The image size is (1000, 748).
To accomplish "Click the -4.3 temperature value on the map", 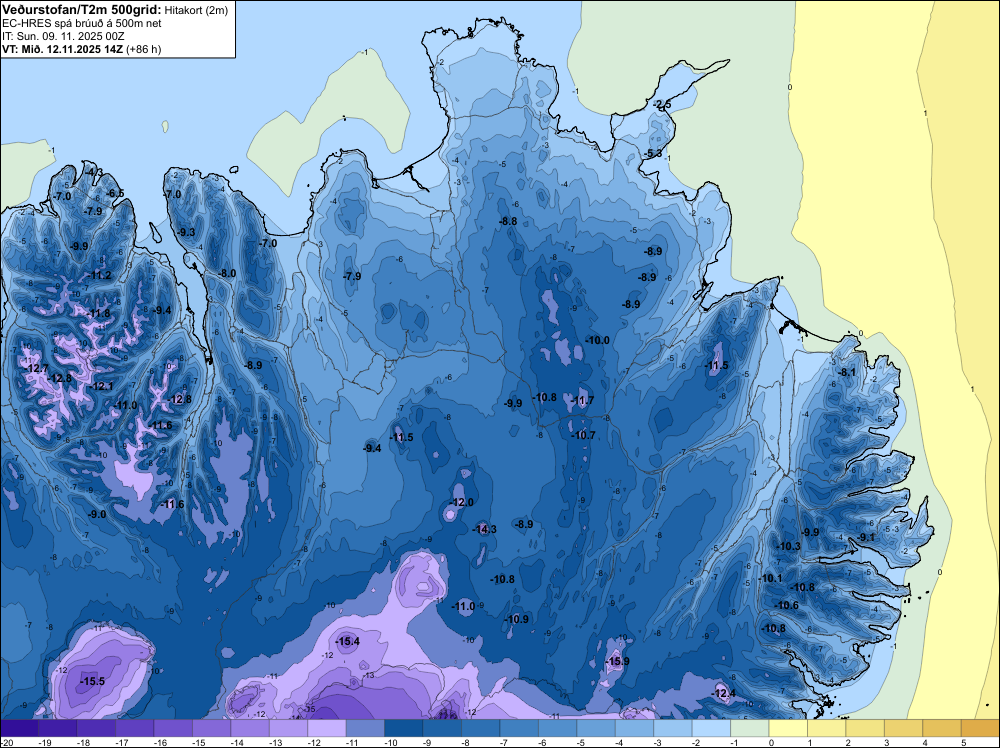I will pos(95,172).
